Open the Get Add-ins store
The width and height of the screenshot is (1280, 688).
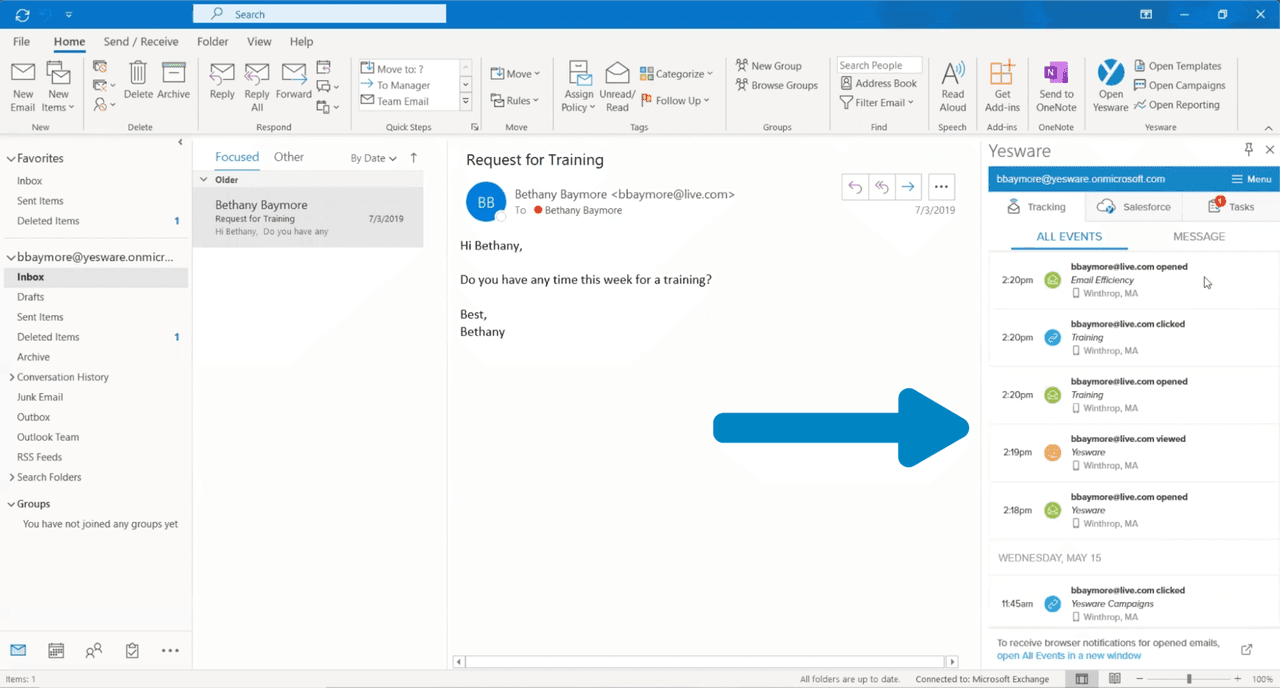[1001, 84]
